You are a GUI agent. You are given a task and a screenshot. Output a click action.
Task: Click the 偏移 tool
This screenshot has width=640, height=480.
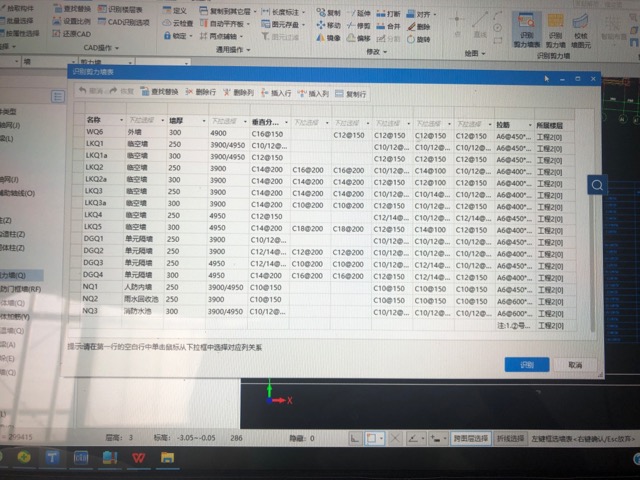click(x=359, y=38)
